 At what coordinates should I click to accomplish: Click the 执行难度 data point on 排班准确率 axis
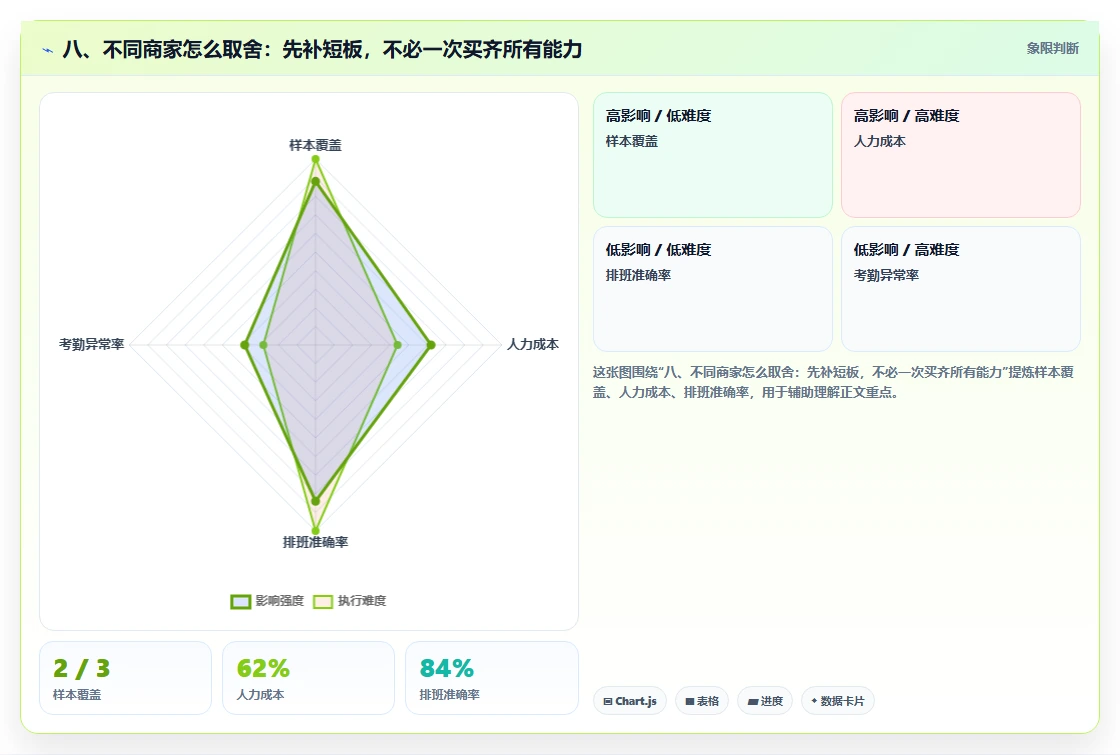[x=315, y=531]
